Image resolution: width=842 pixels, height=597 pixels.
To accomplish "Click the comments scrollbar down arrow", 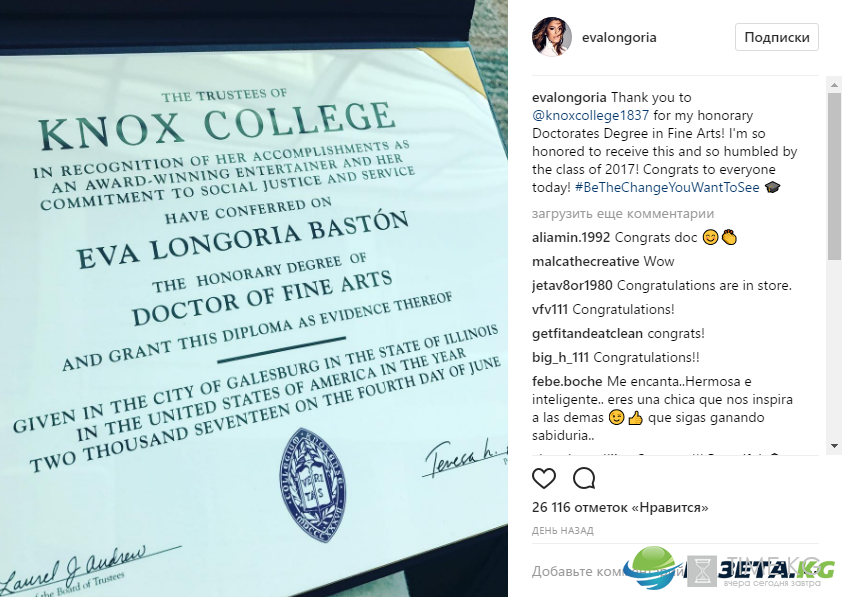I will click(x=834, y=446).
